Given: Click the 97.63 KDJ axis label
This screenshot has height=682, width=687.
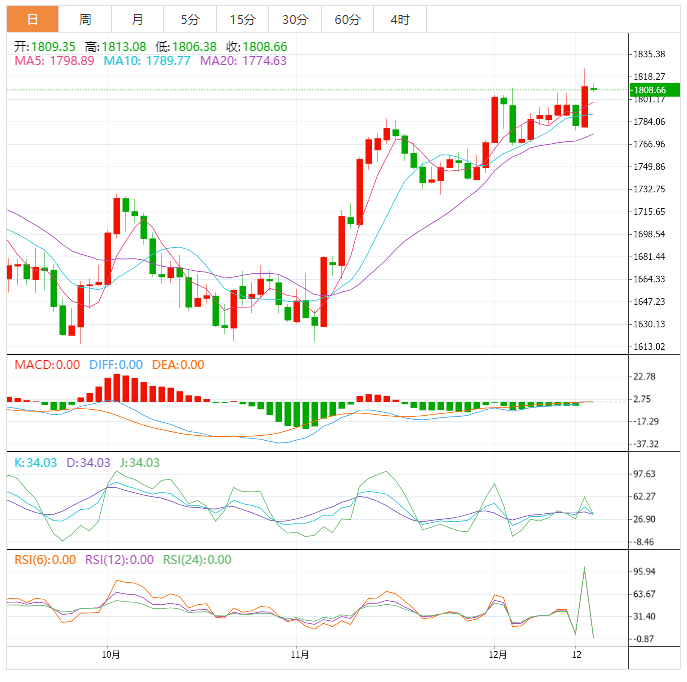Looking at the screenshot, I should pos(645,474).
